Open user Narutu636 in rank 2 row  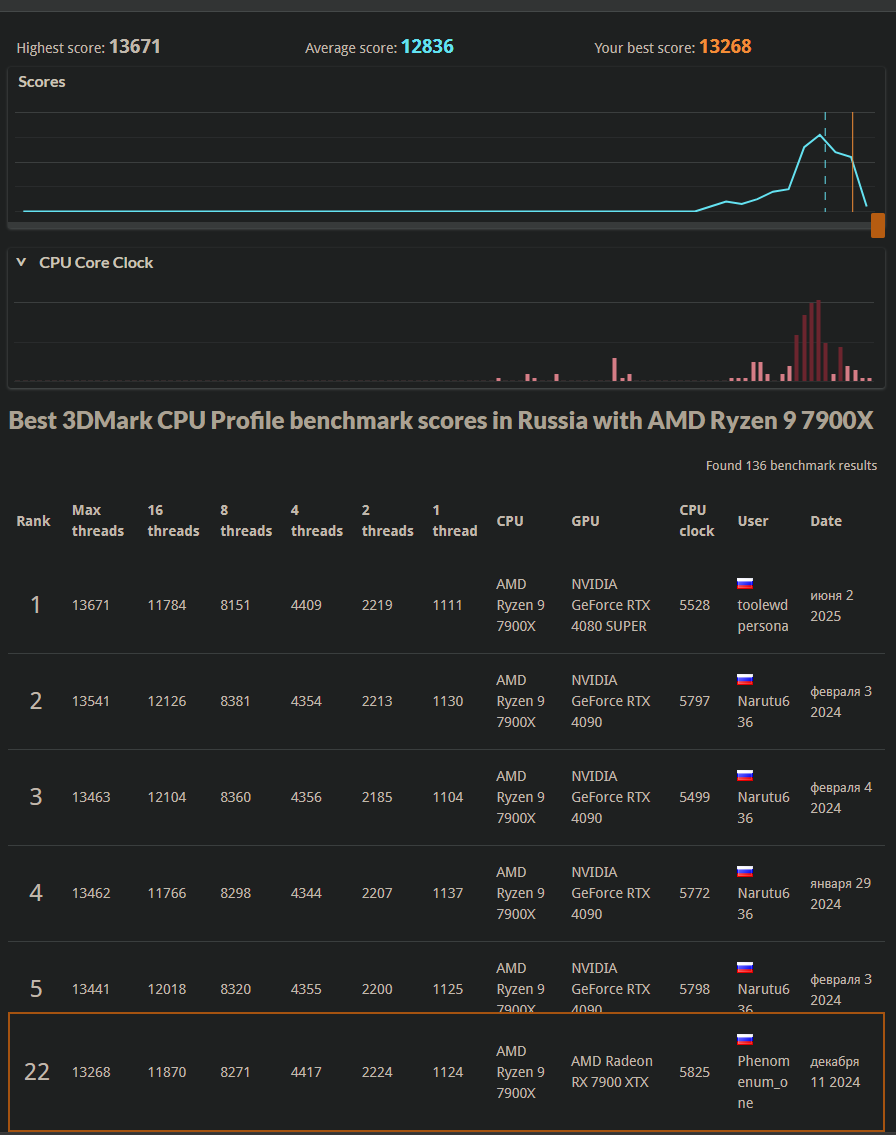(764, 712)
